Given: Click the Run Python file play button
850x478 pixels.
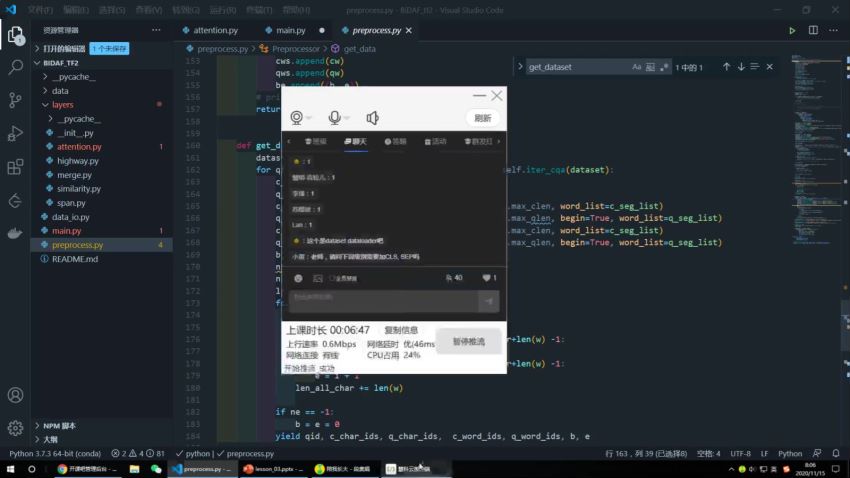Looking at the screenshot, I should click(792, 31).
